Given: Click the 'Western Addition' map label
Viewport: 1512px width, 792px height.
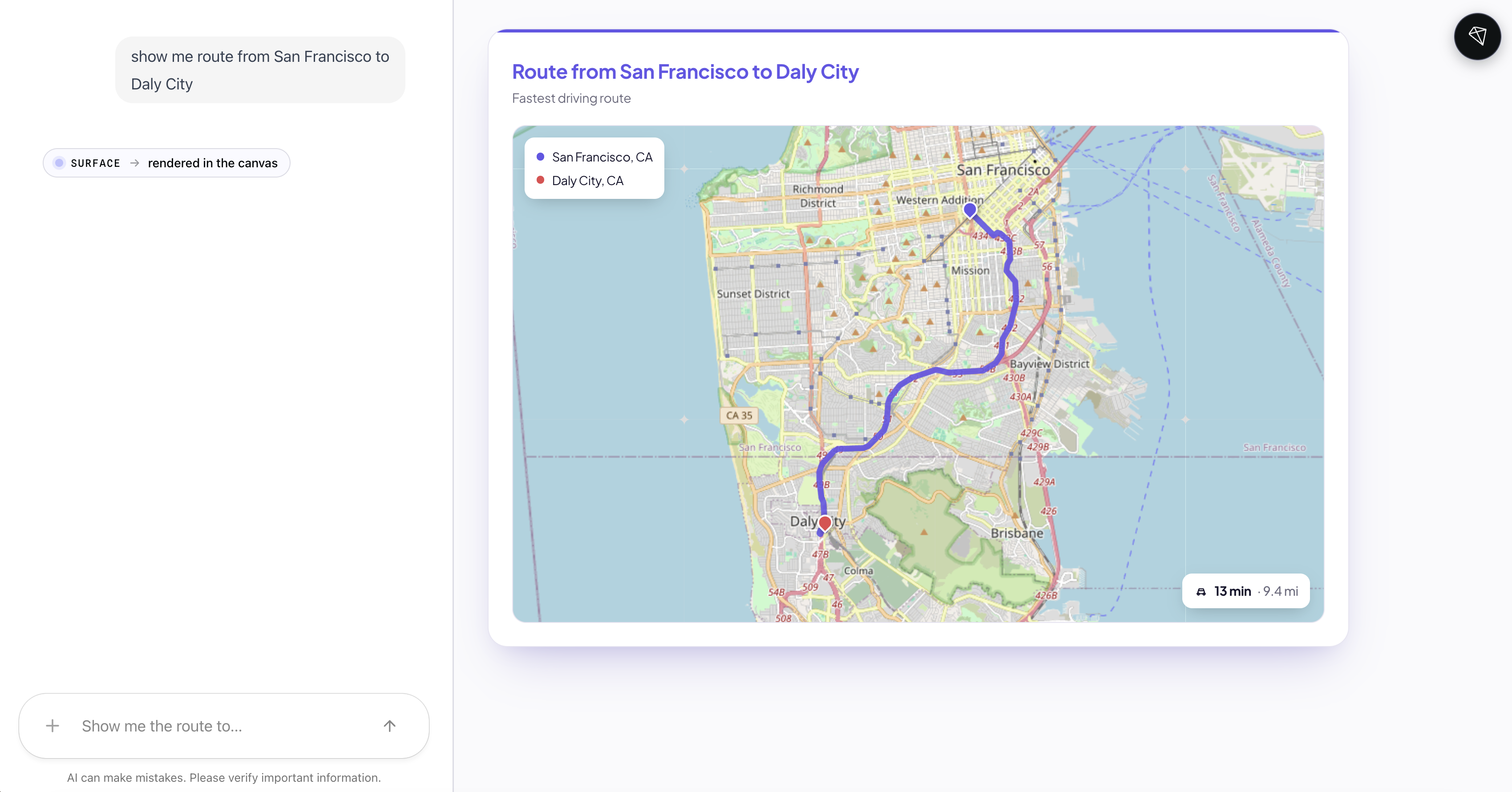Looking at the screenshot, I should 939,200.
